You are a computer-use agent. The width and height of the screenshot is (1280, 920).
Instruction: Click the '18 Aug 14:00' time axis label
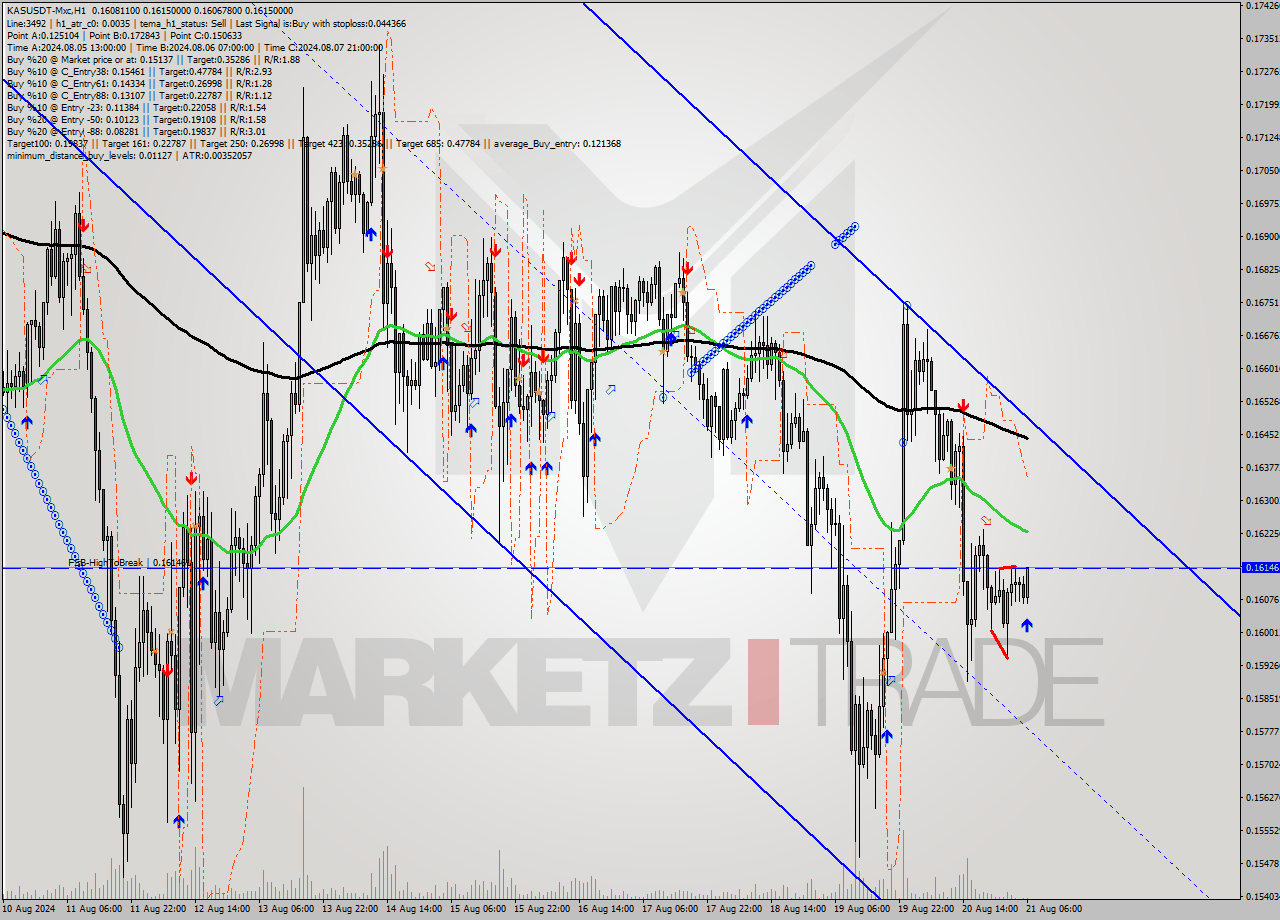pos(798,909)
